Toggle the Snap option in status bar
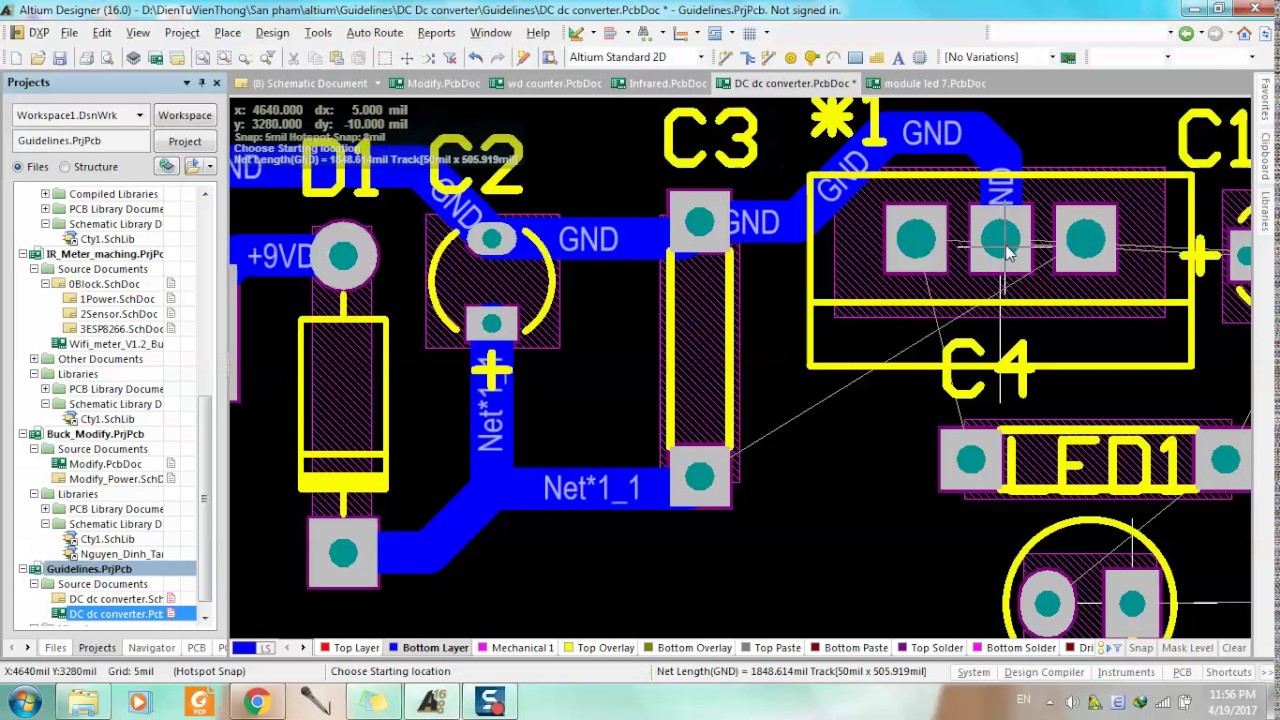Screen dimensions: 1280x720 tap(1140, 648)
